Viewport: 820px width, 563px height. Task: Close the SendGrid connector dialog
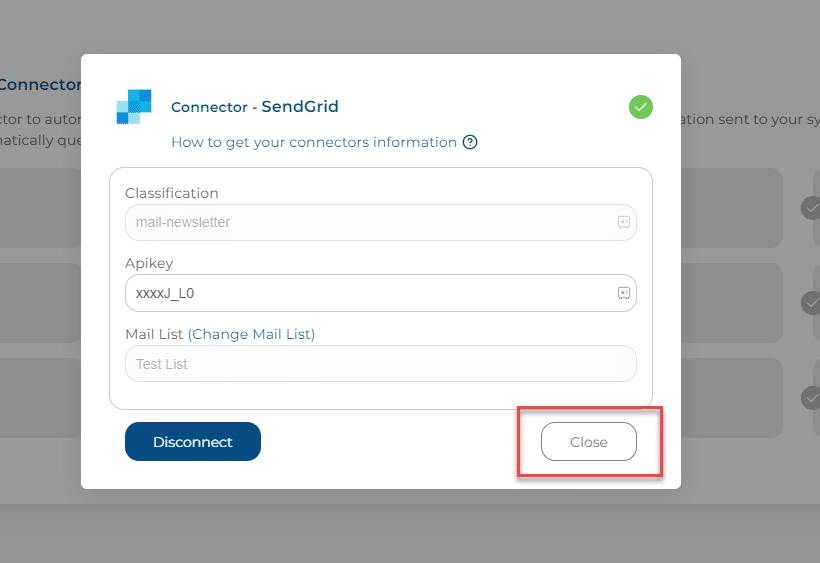point(588,442)
